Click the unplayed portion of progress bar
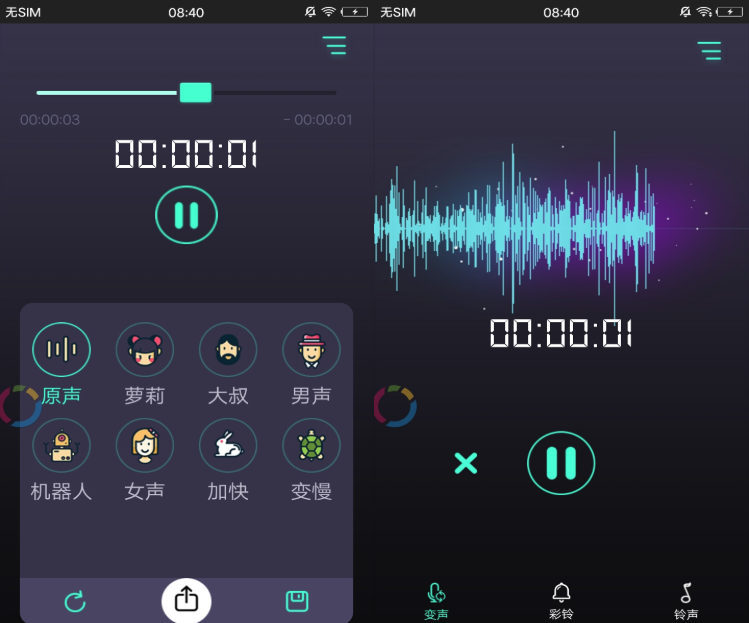The image size is (749, 623). [x=274, y=93]
